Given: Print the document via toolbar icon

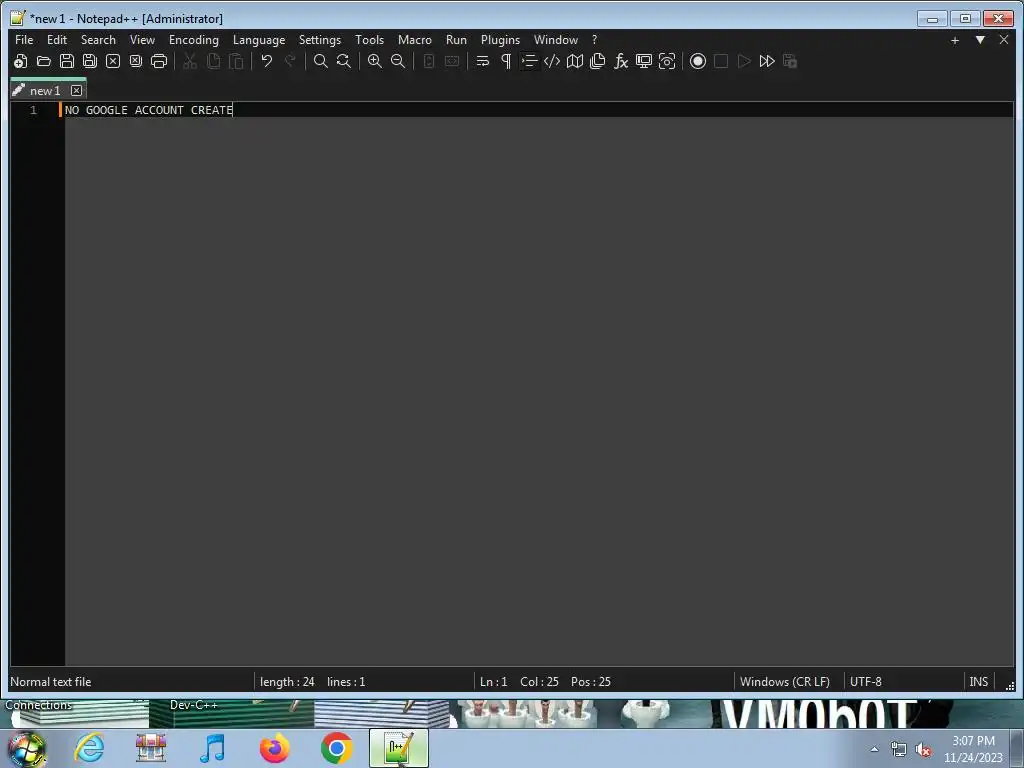Looking at the screenshot, I should point(159,61).
